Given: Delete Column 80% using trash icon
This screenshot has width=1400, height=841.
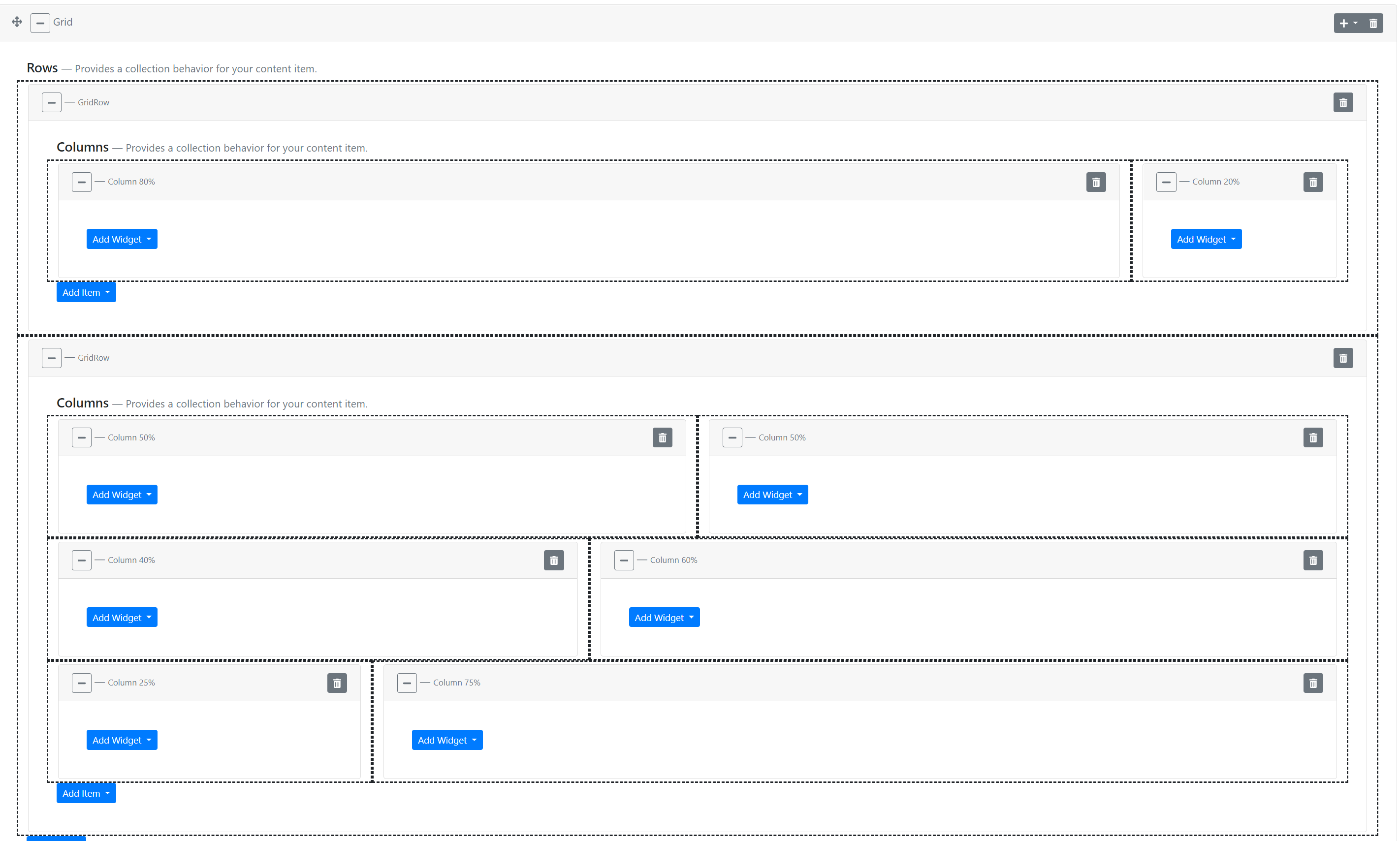Looking at the screenshot, I should pos(1096,182).
